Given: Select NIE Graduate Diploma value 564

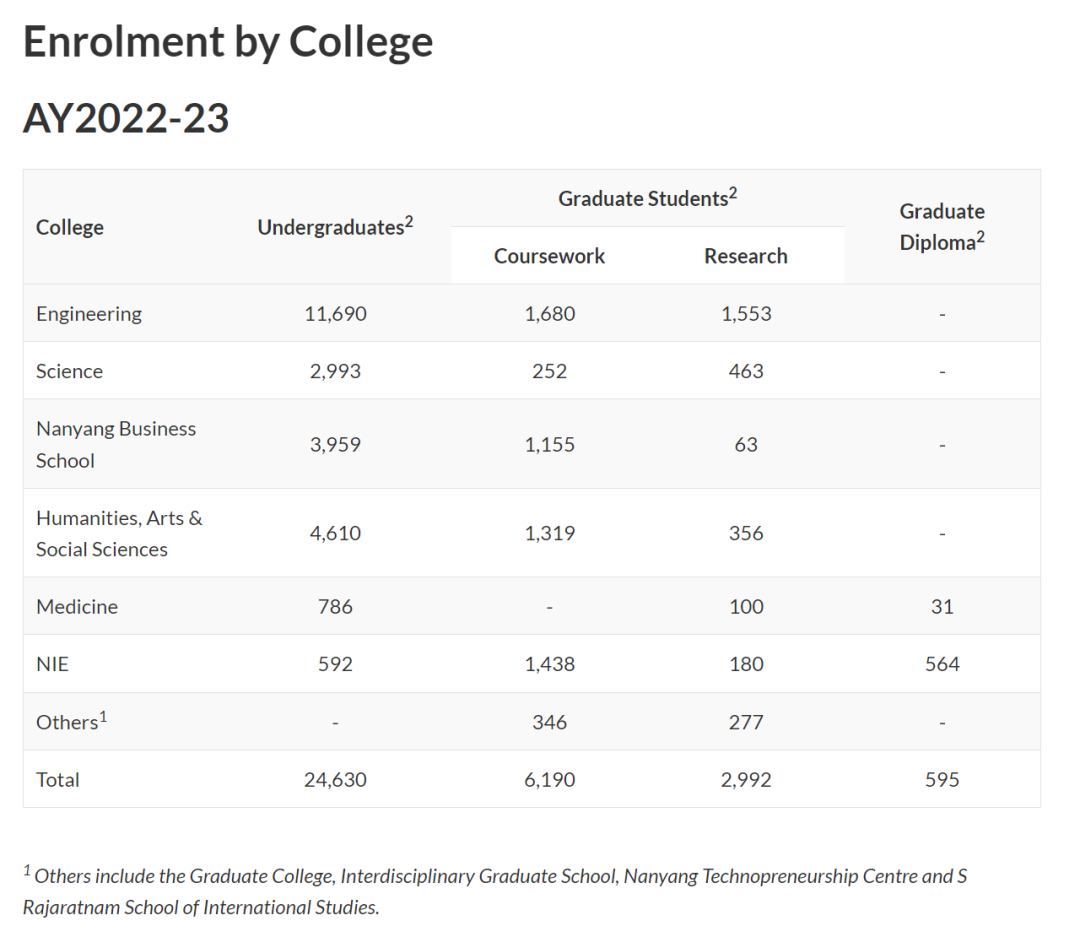Looking at the screenshot, I should (x=942, y=665).
